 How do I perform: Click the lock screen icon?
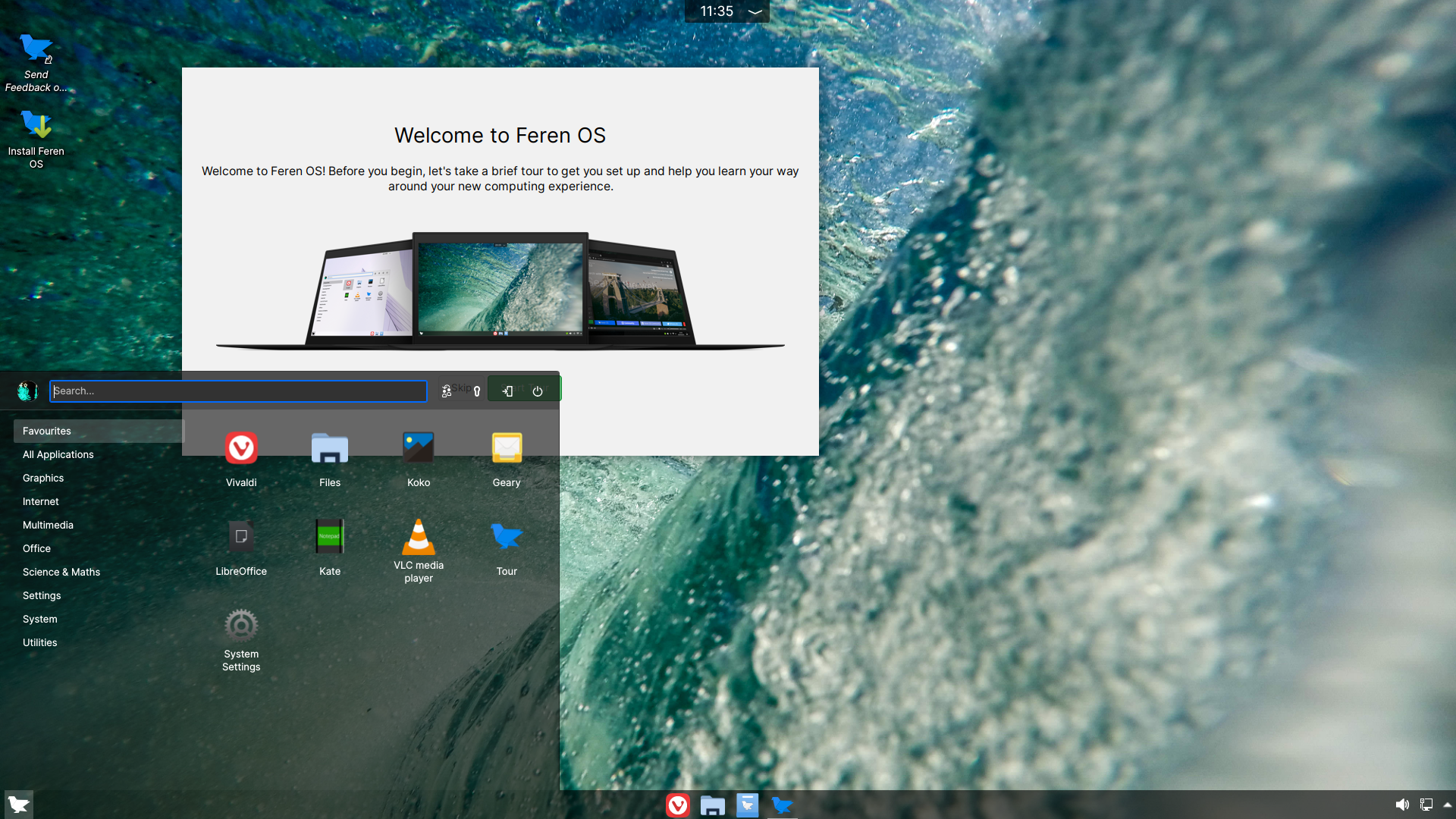[x=477, y=391]
